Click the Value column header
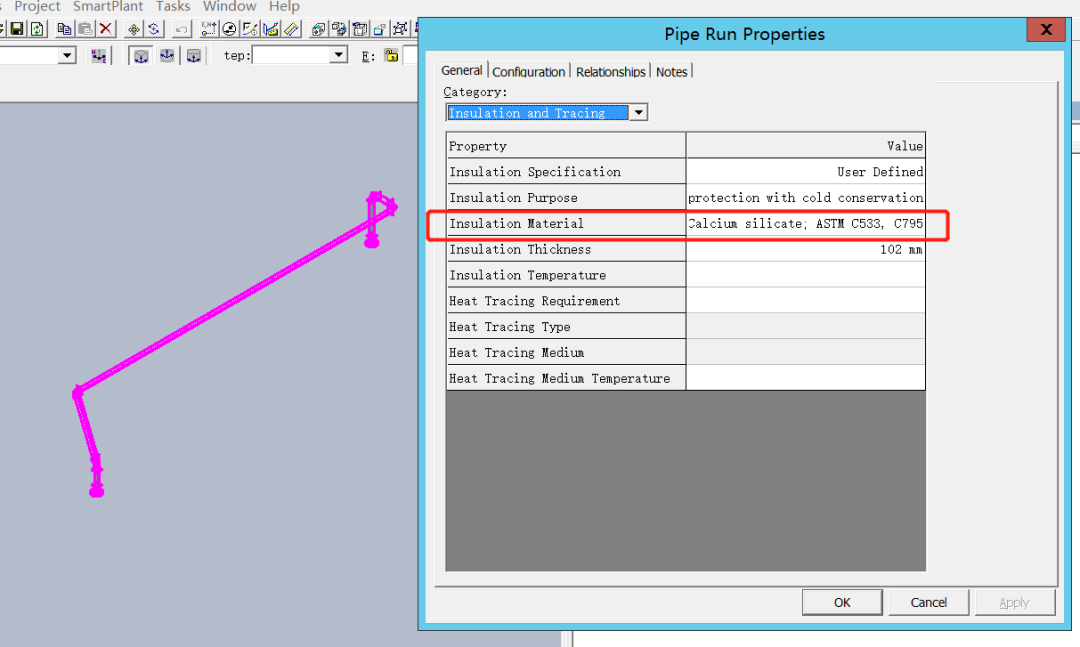 tap(805, 145)
